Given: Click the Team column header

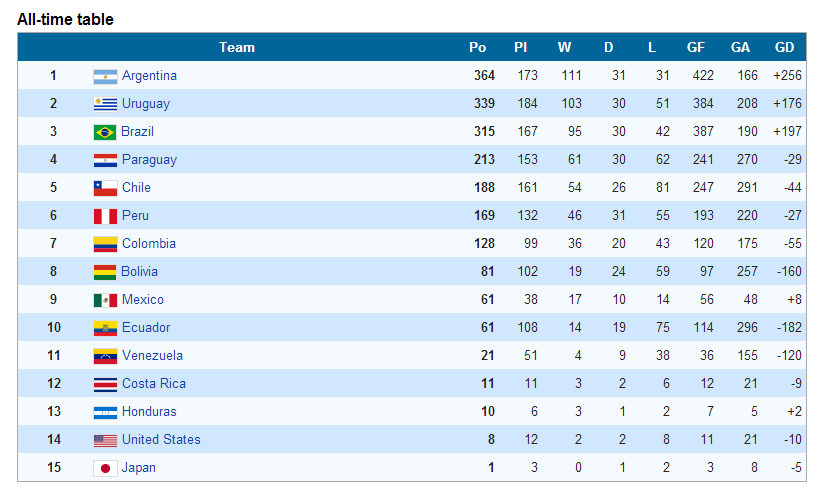Looking at the screenshot, I should 237,47.
